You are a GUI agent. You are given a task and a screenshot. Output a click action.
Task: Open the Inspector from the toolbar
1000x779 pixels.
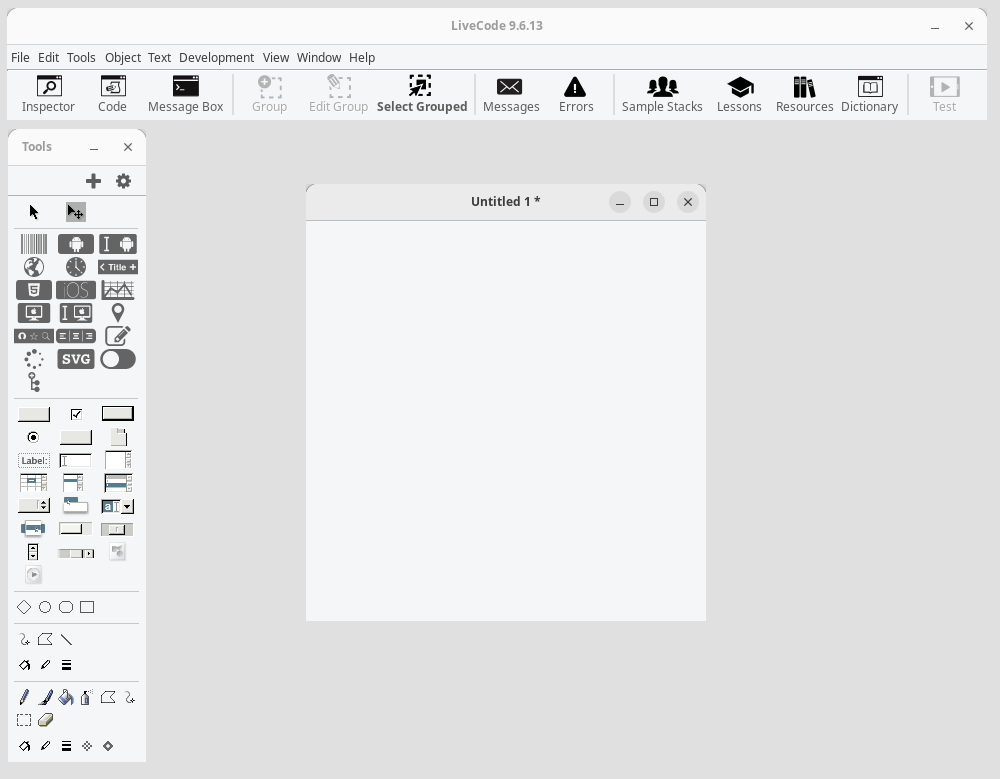48,94
